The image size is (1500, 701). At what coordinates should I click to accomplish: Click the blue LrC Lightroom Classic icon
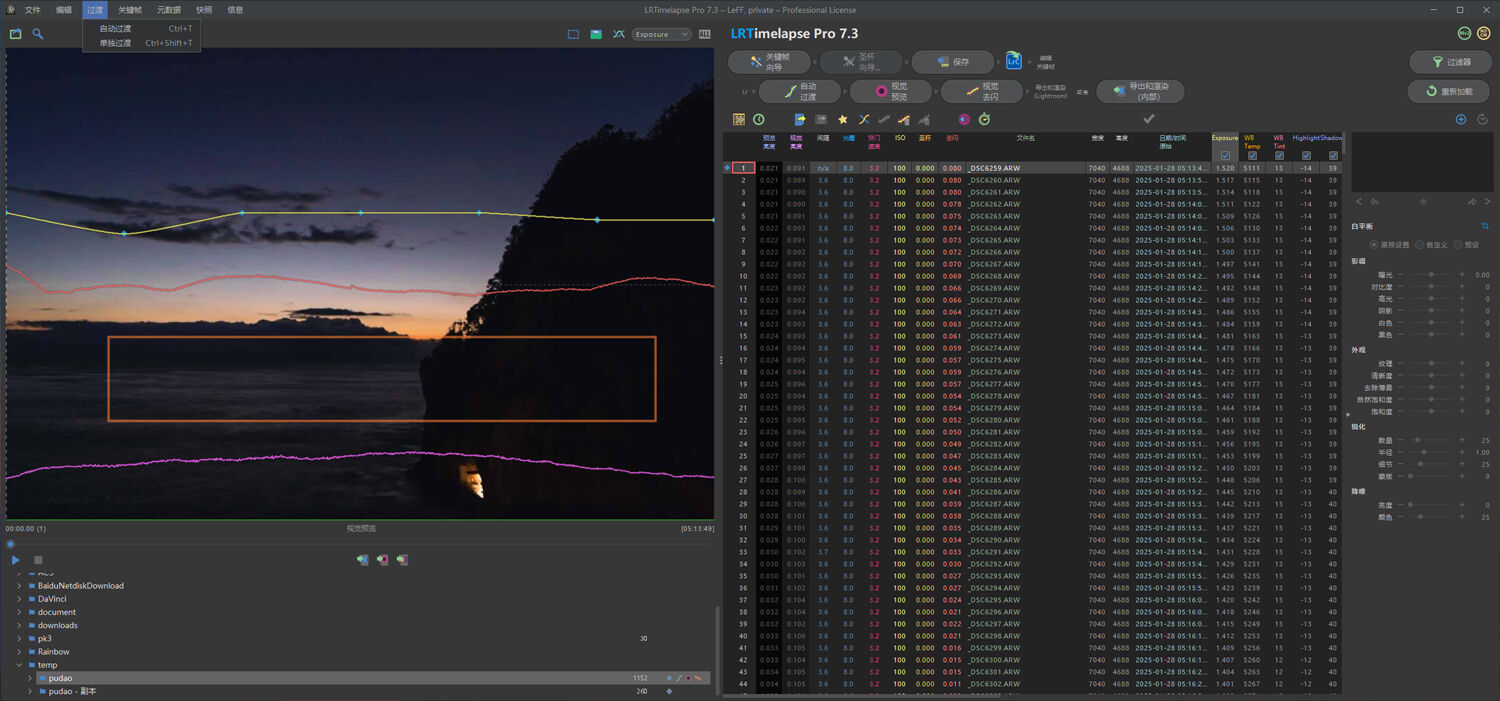(x=1014, y=61)
